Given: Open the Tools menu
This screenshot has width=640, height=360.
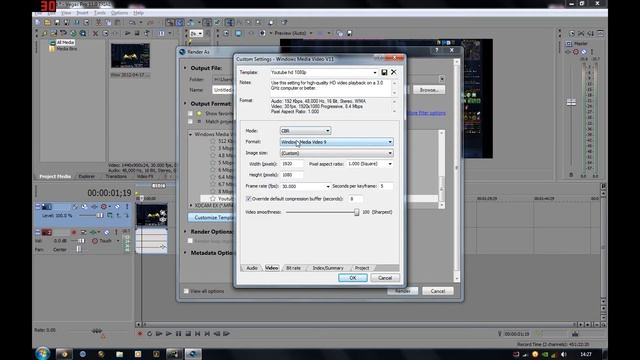Looking at the screenshot, I should (x=100, y=13).
